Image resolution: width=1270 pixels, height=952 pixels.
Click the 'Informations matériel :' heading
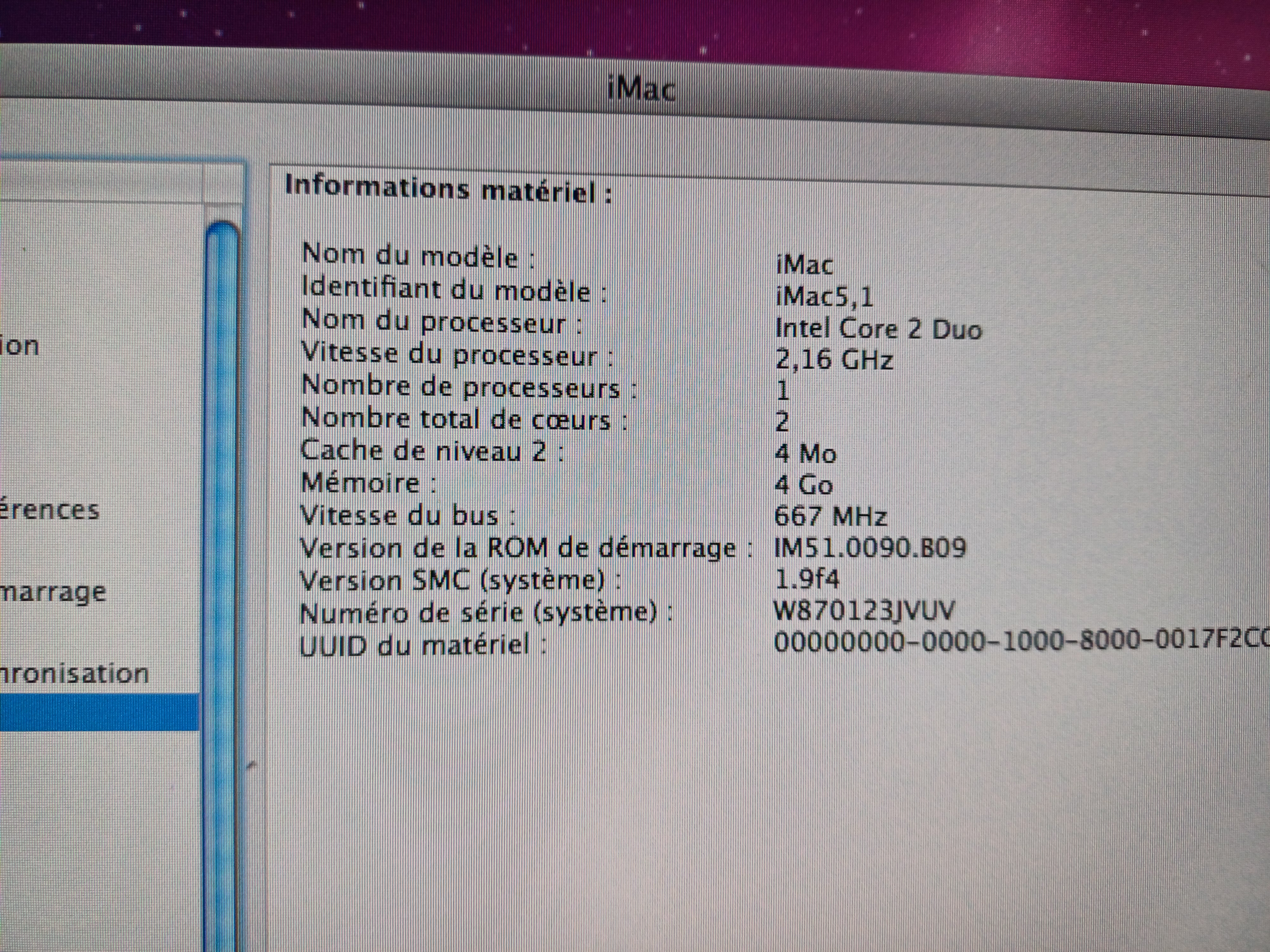click(448, 189)
